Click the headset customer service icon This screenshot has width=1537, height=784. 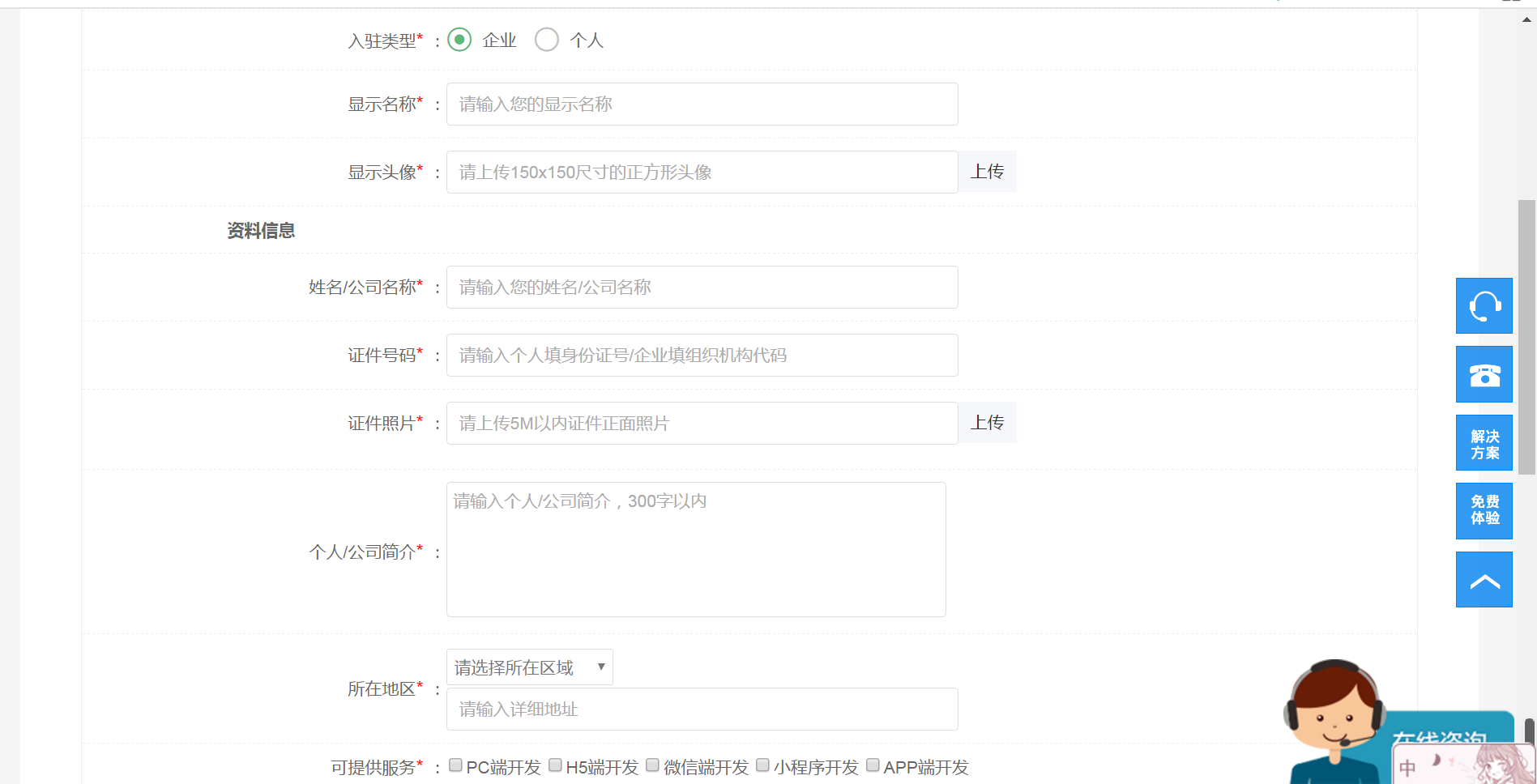point(1484,306)
